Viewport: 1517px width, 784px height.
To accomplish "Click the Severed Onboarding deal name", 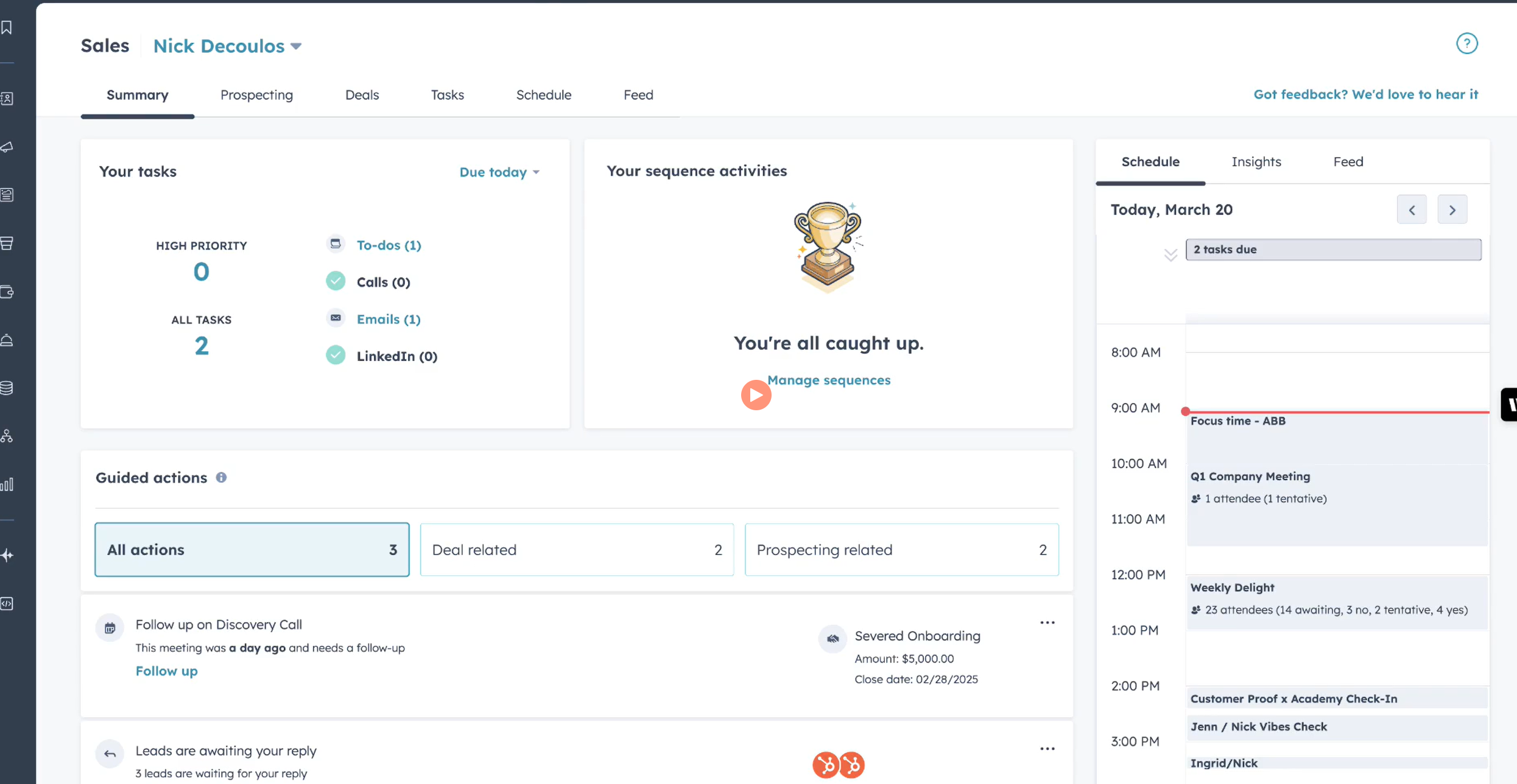I will (918, 636).
